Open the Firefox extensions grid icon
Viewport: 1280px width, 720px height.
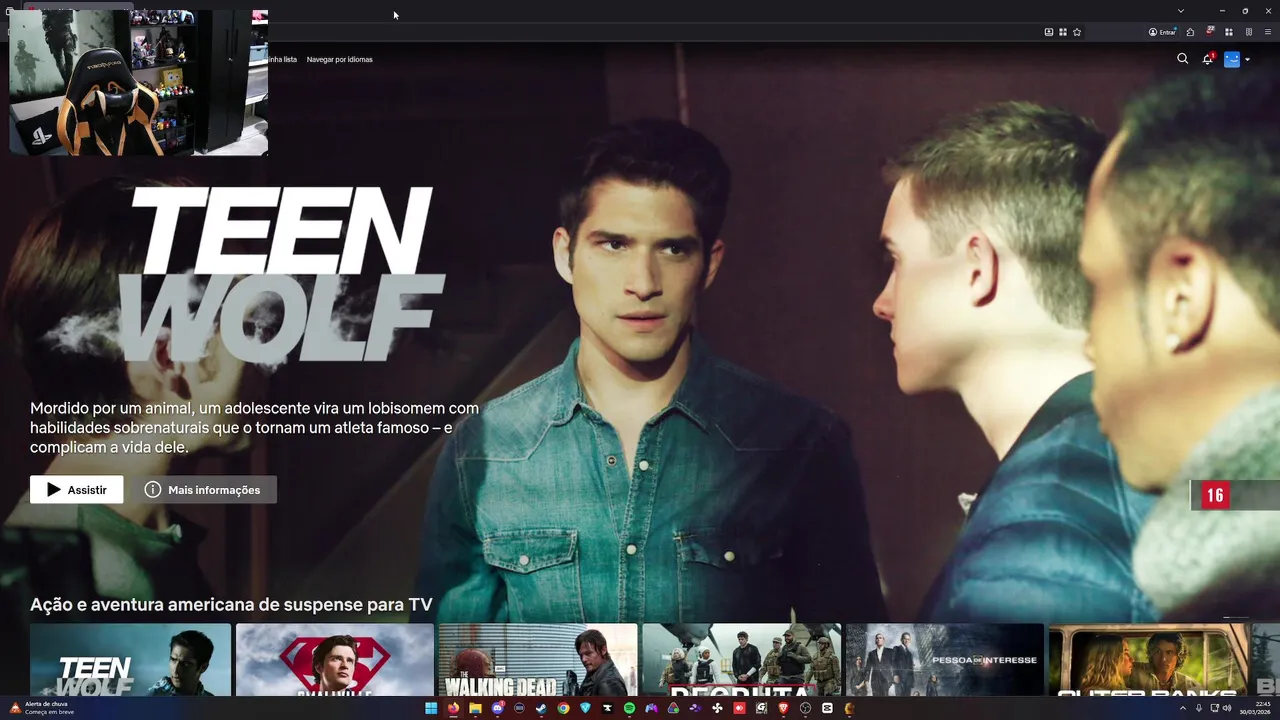click(x=1229, y=32)
